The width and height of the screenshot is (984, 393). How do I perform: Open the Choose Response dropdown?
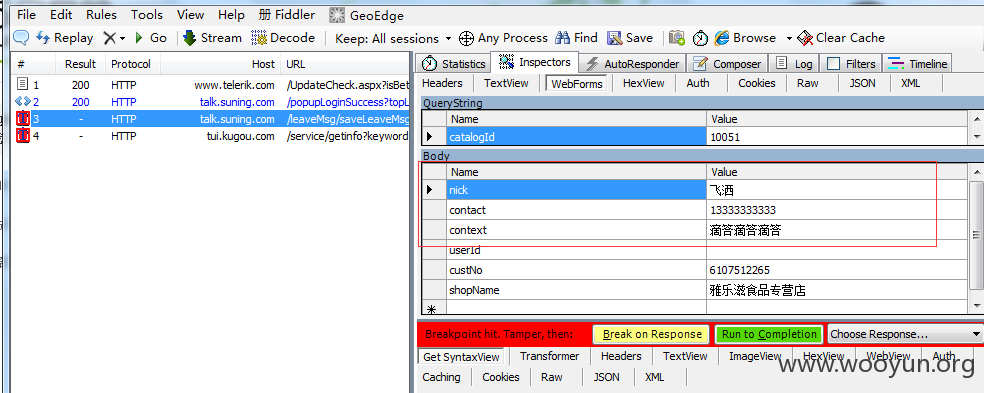[905, 335]
